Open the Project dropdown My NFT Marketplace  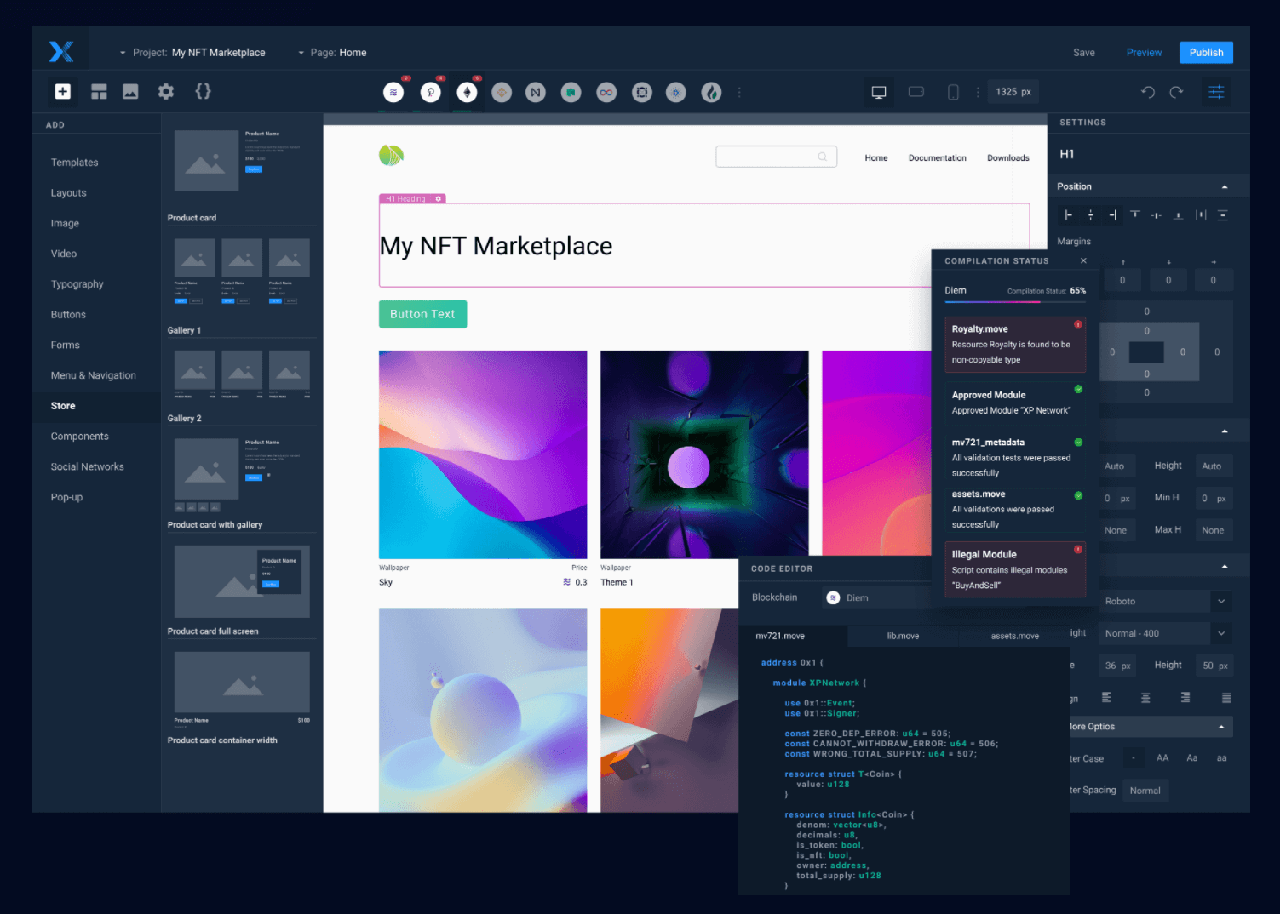click(193, 53)
